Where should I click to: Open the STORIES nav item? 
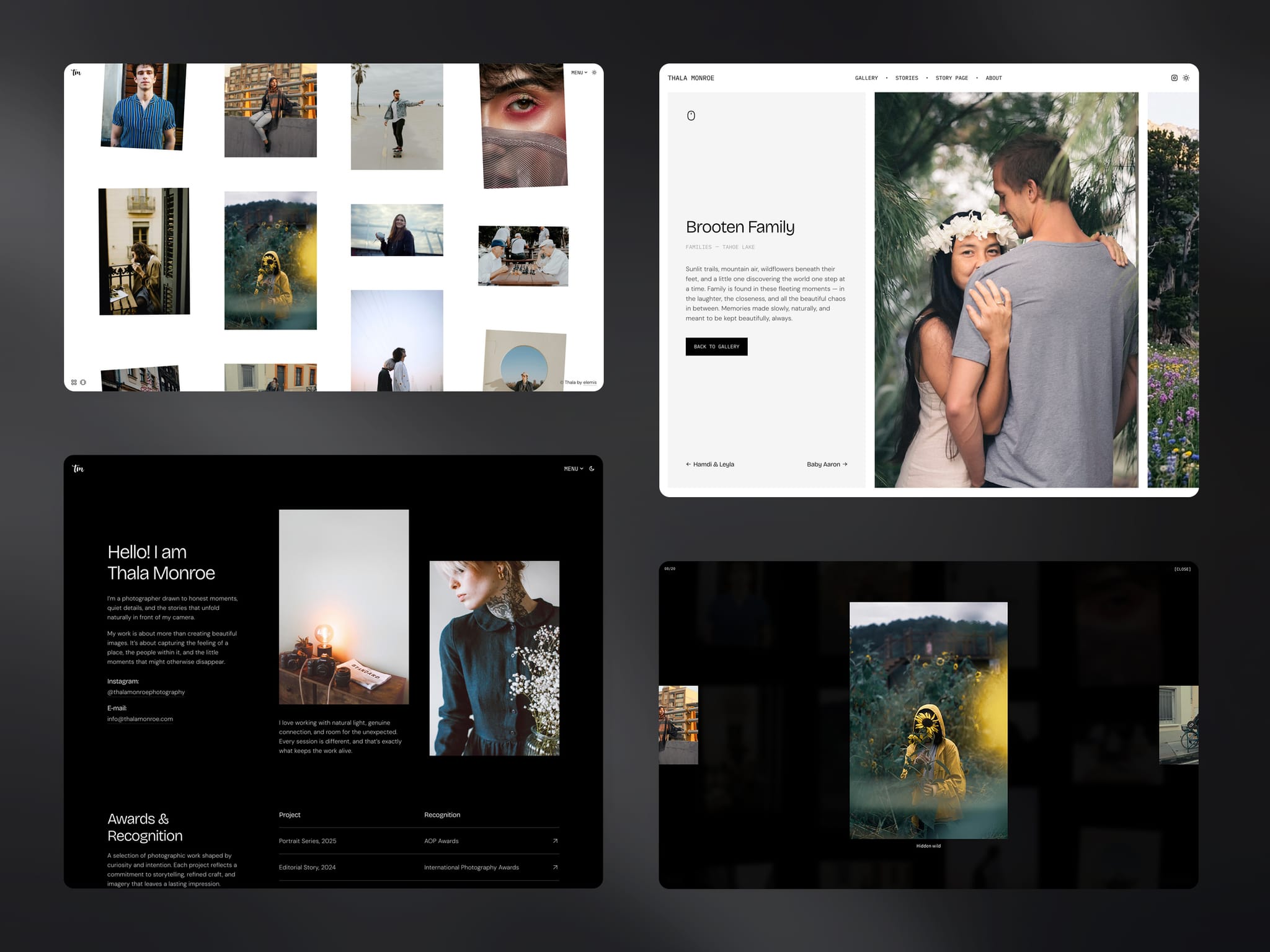[906, 78]
